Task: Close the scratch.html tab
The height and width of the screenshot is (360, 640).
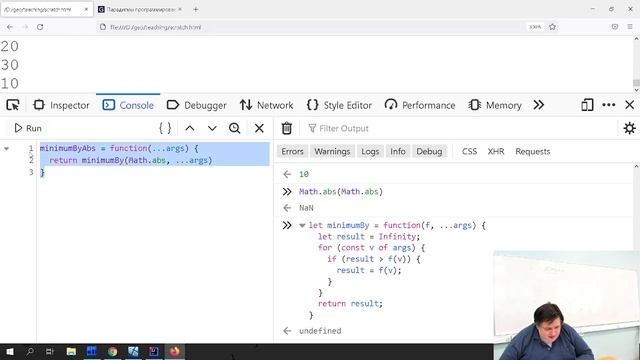Action: [x=86, y=9]
